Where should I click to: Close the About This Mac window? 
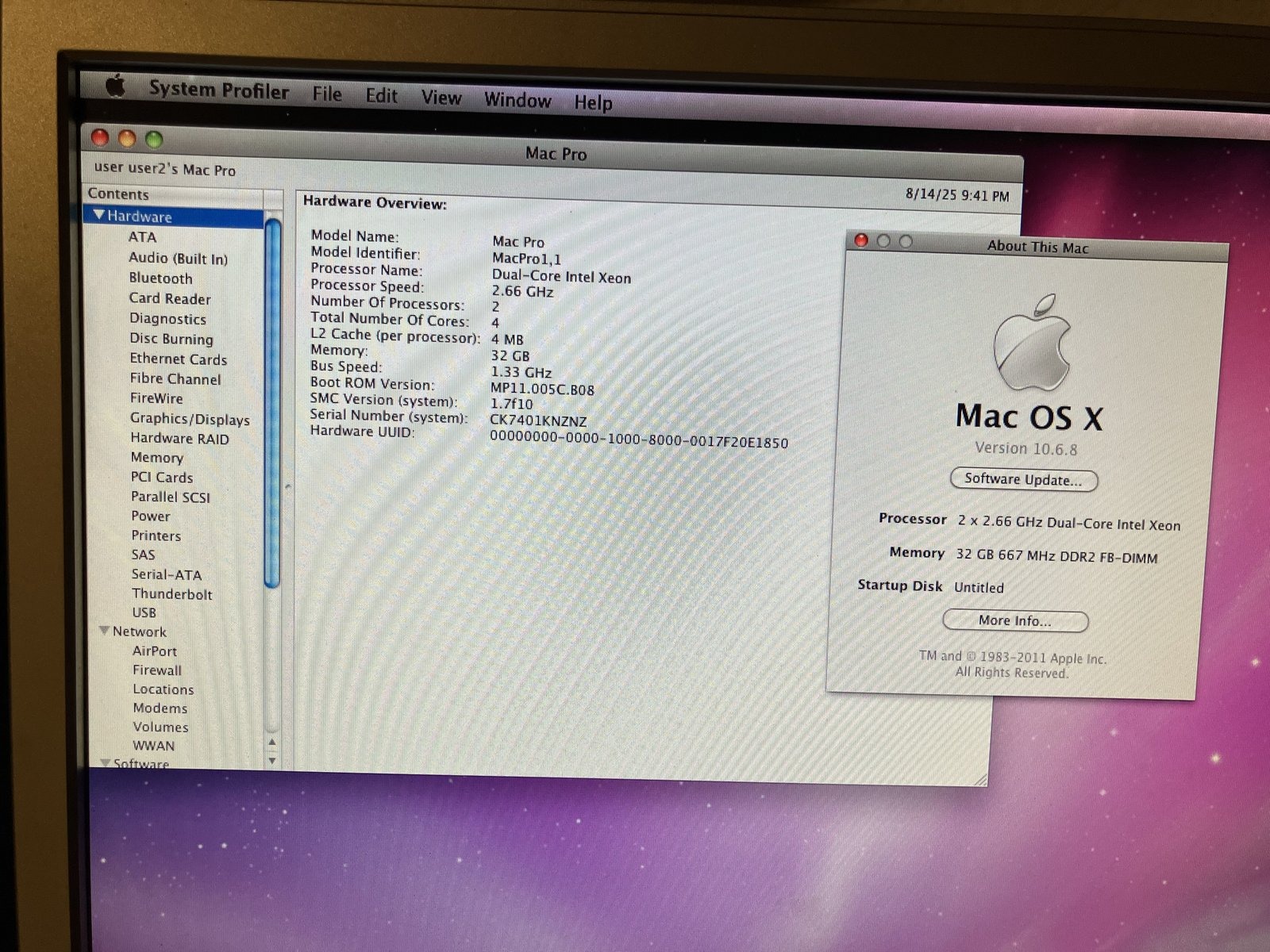point(861,240)
